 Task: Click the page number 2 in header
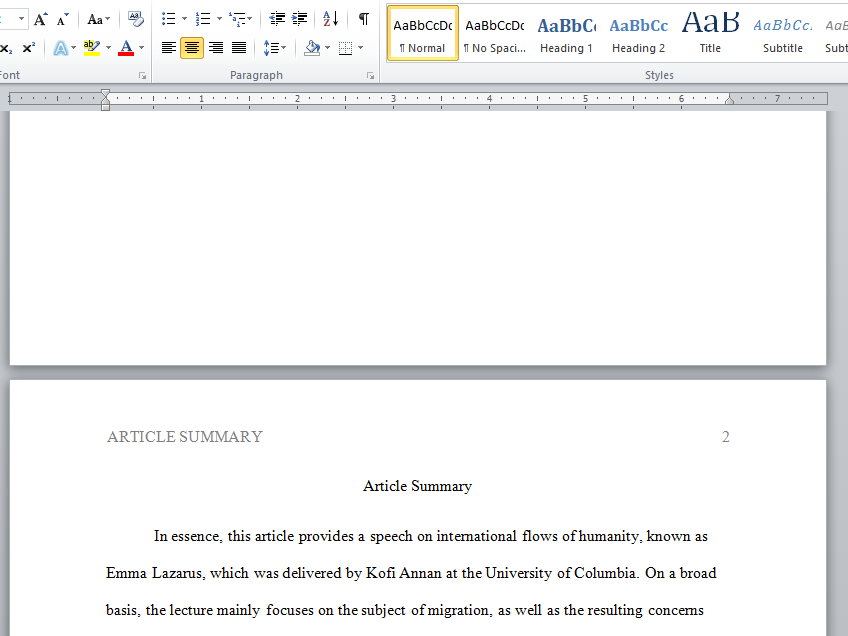click(726, 436)
